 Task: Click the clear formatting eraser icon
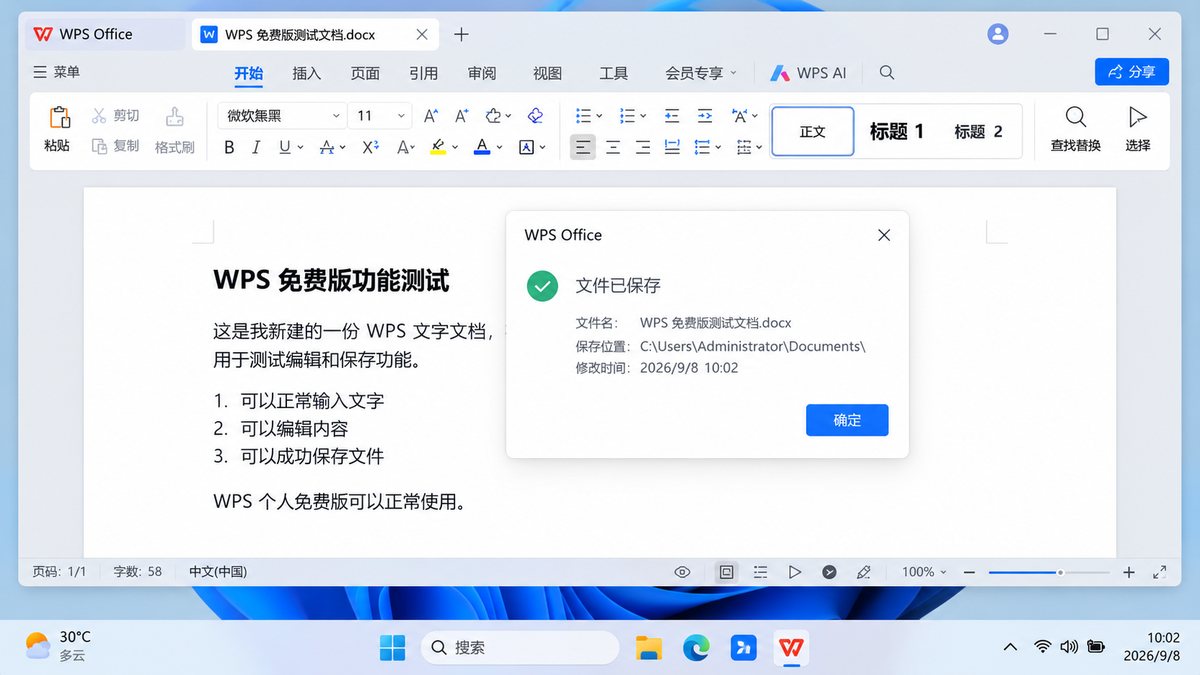[535, 116]
